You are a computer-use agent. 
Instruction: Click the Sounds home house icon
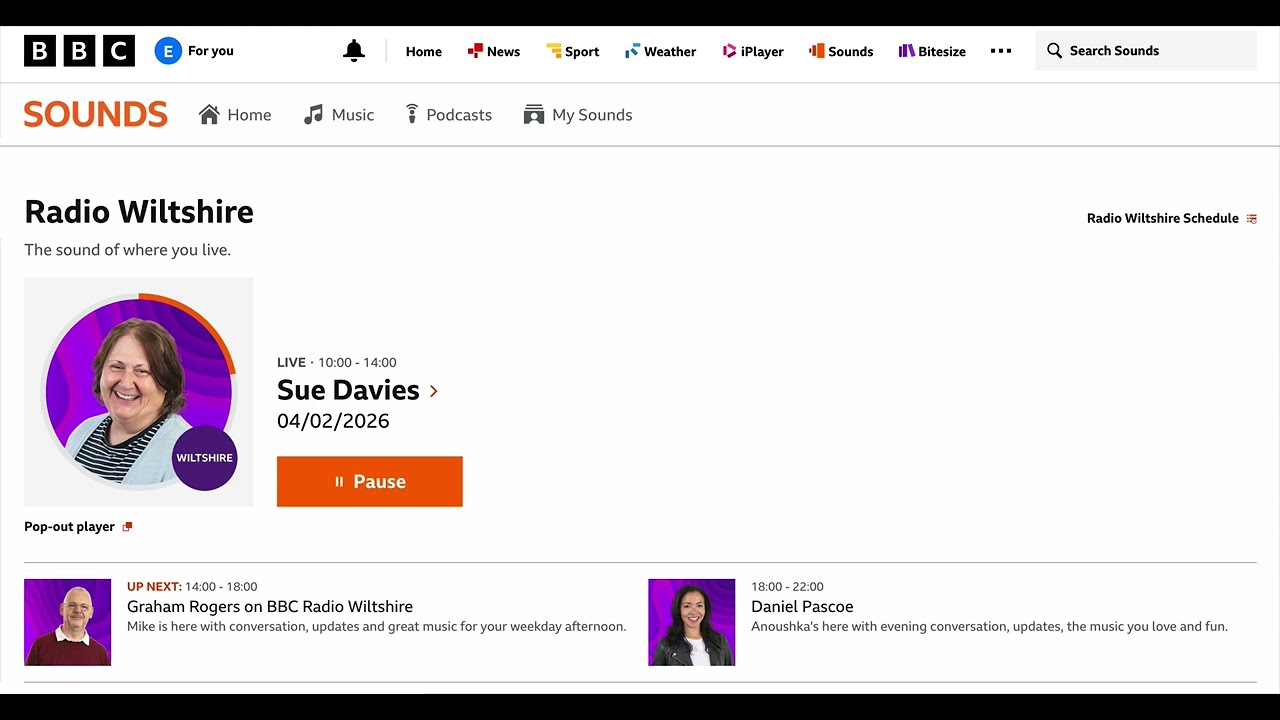209,115
